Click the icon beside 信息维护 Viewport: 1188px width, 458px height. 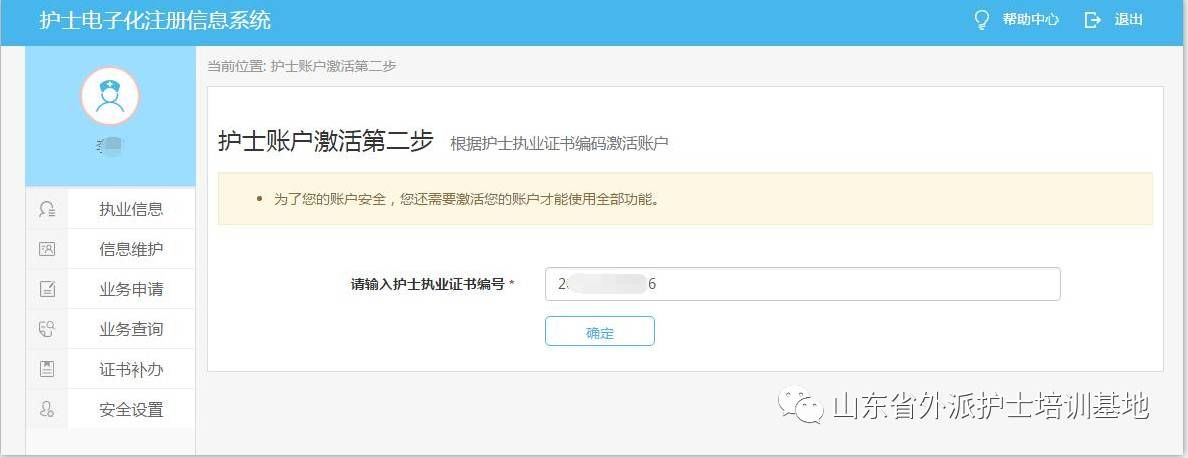(x=47, y=249)
